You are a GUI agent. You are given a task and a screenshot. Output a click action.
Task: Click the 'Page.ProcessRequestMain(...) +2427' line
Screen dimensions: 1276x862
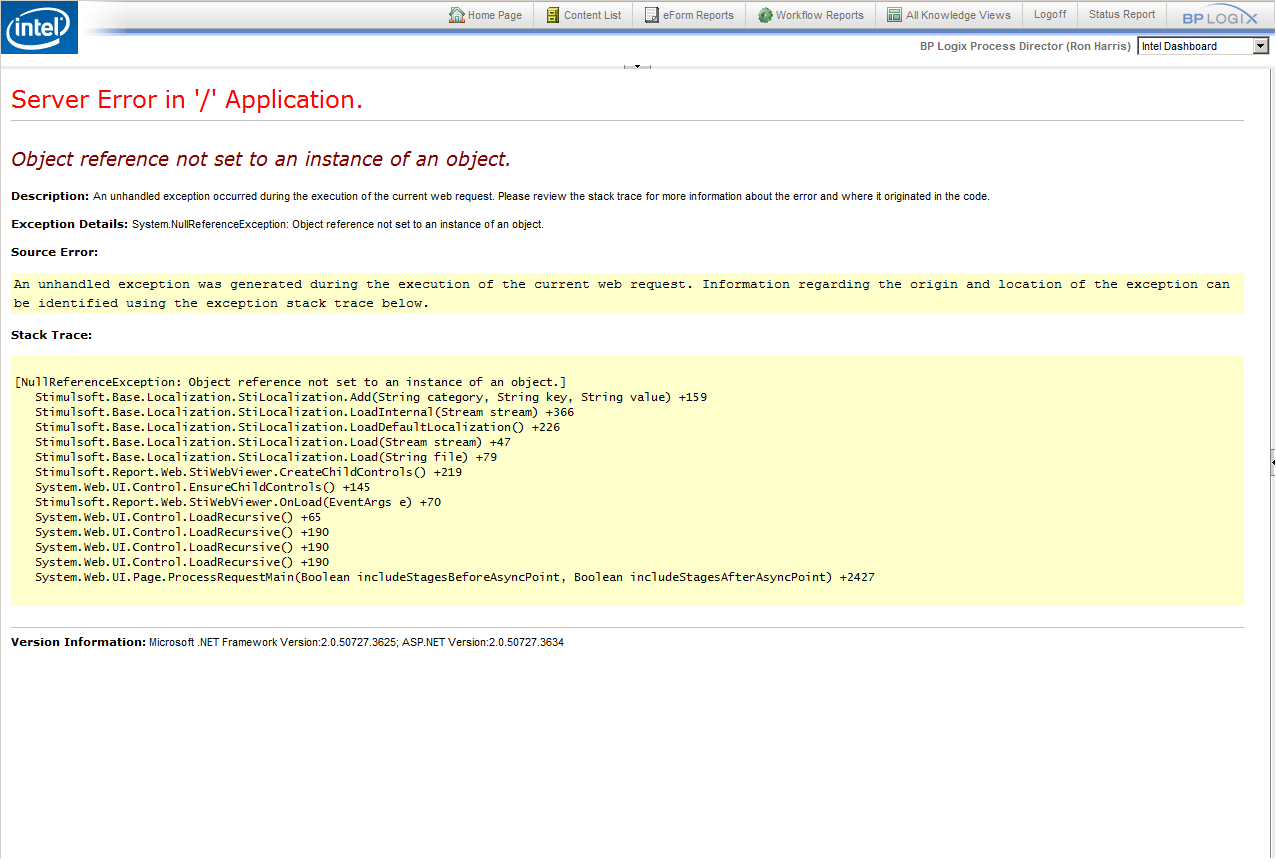click(x=455, y=577)
